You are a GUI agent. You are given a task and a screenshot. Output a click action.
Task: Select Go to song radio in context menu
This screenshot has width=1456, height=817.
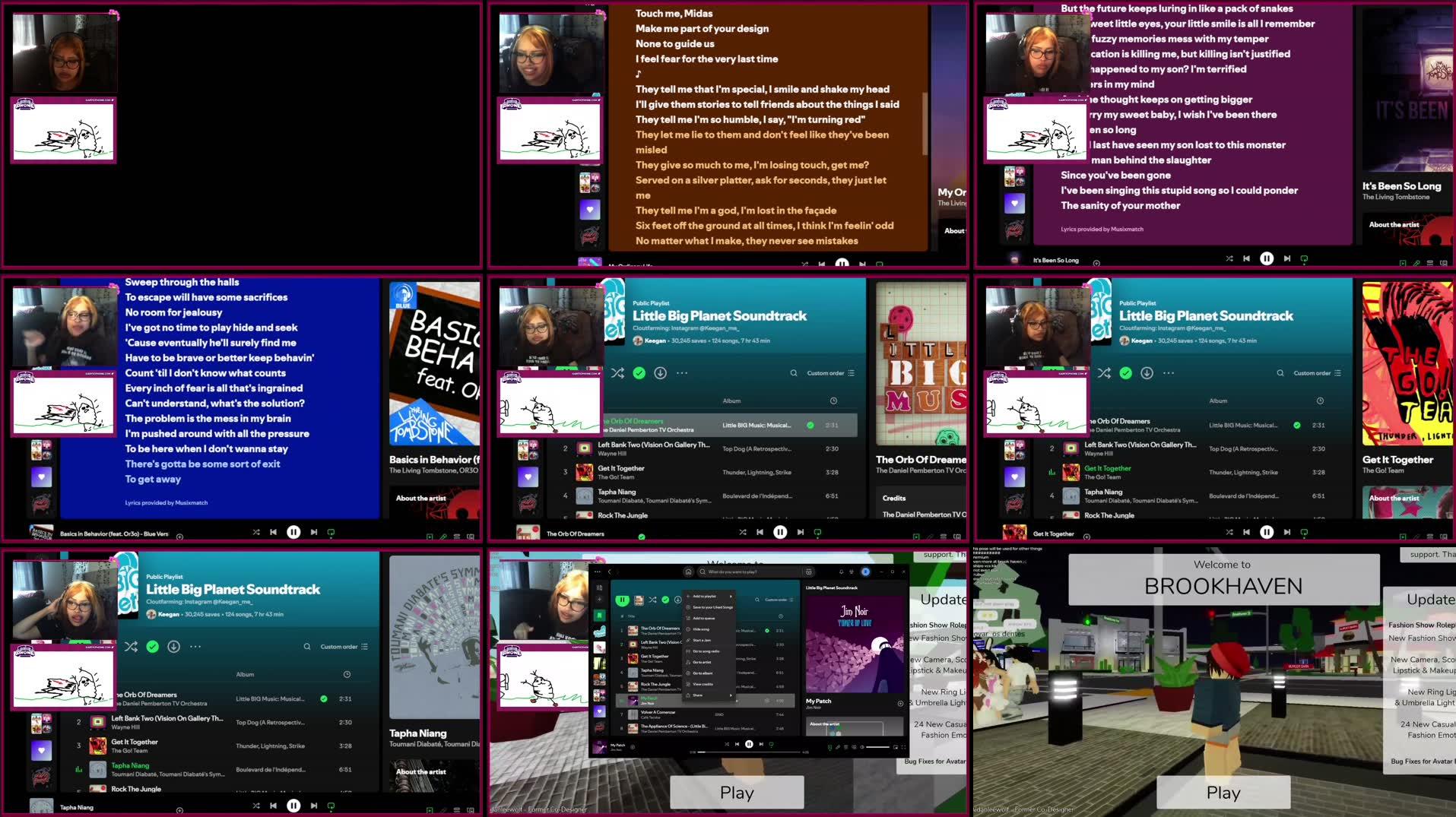[x=709, y=651]
